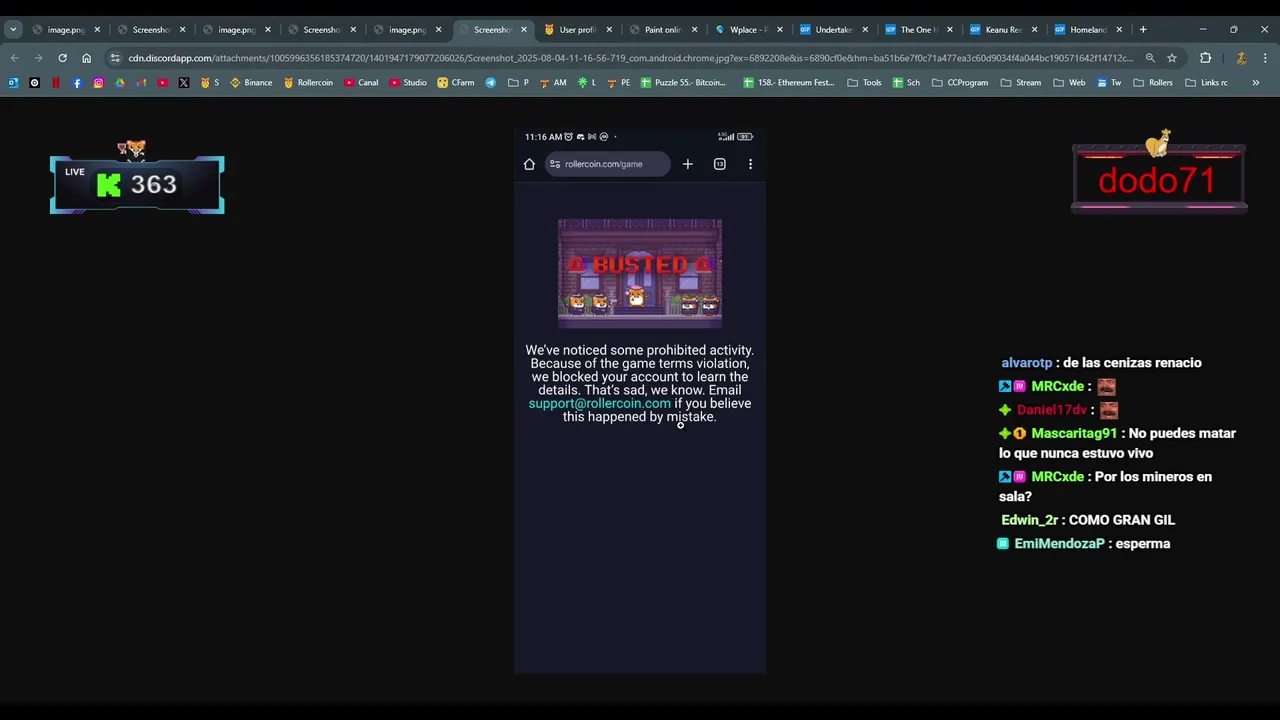Viewport: 1280px width, 720px height.
Task: Open the Canal YouTube bookmark
Action: (x=361, y=83)
